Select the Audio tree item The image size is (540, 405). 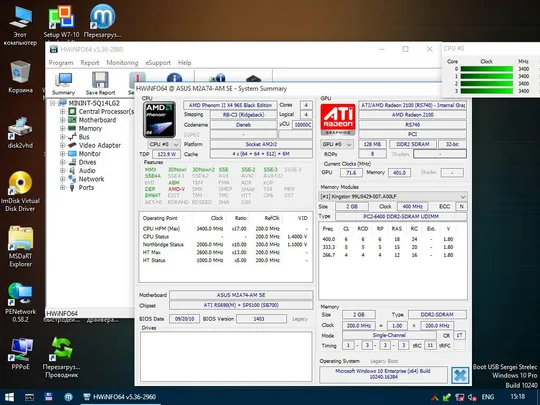[x=87, y=170]
